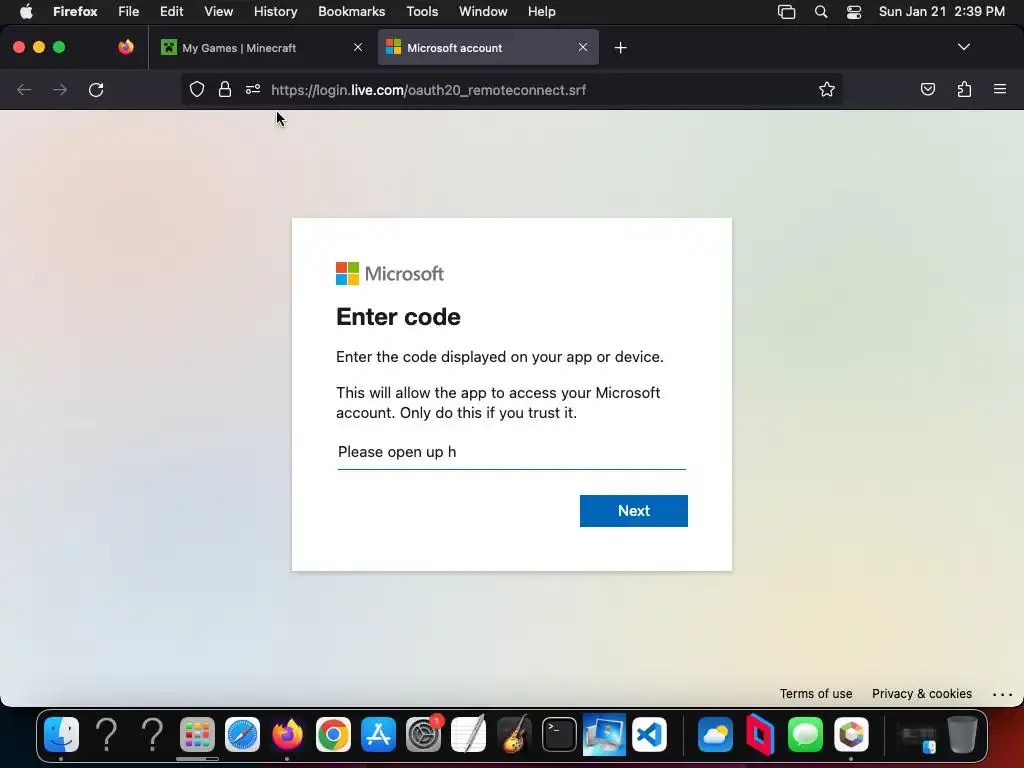Open Firefox application hamburger menu
Screen dimensions: 1024x768
(x=999, y=89)
